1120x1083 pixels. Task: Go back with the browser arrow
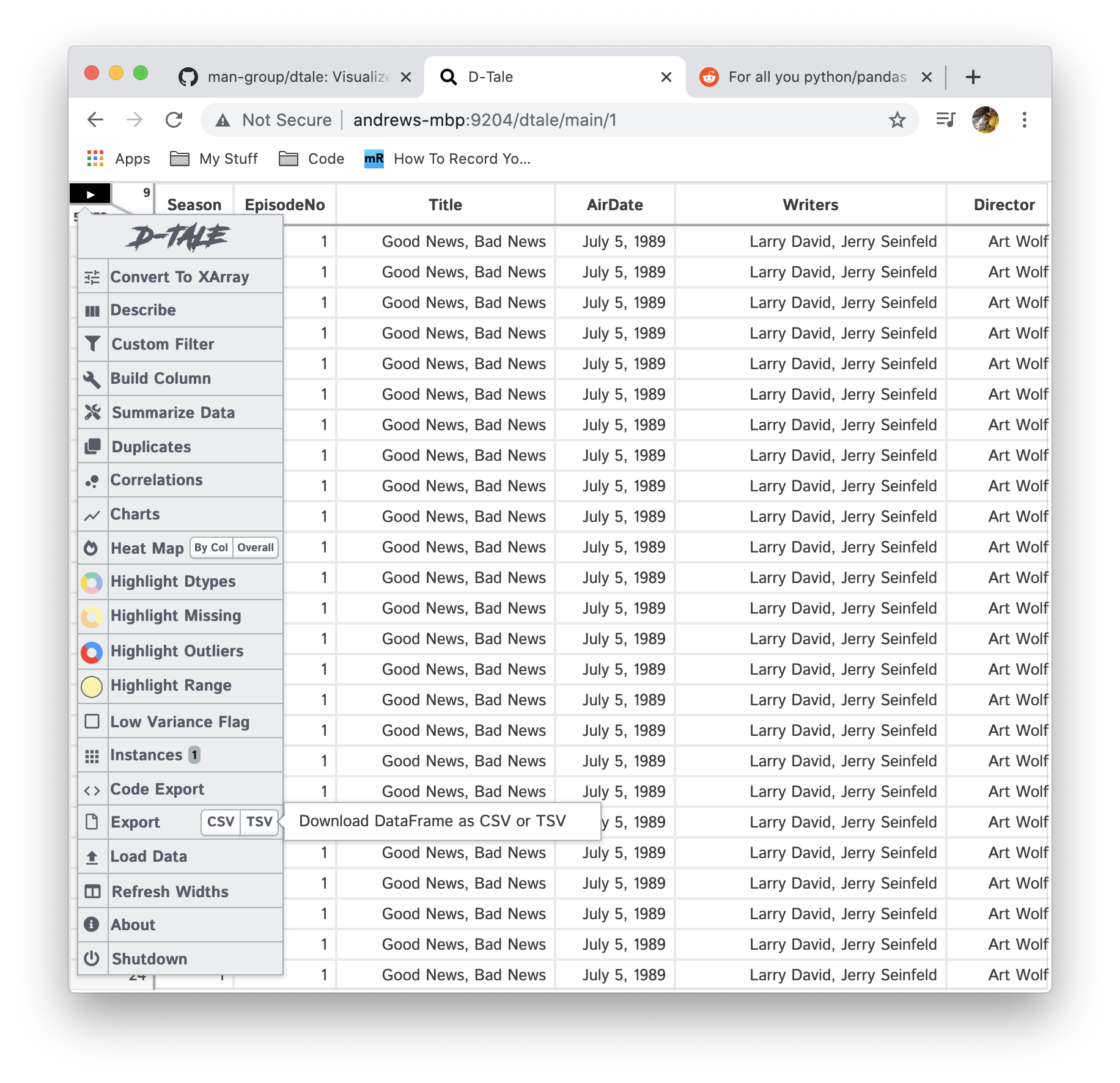click(x=95, y=120)
